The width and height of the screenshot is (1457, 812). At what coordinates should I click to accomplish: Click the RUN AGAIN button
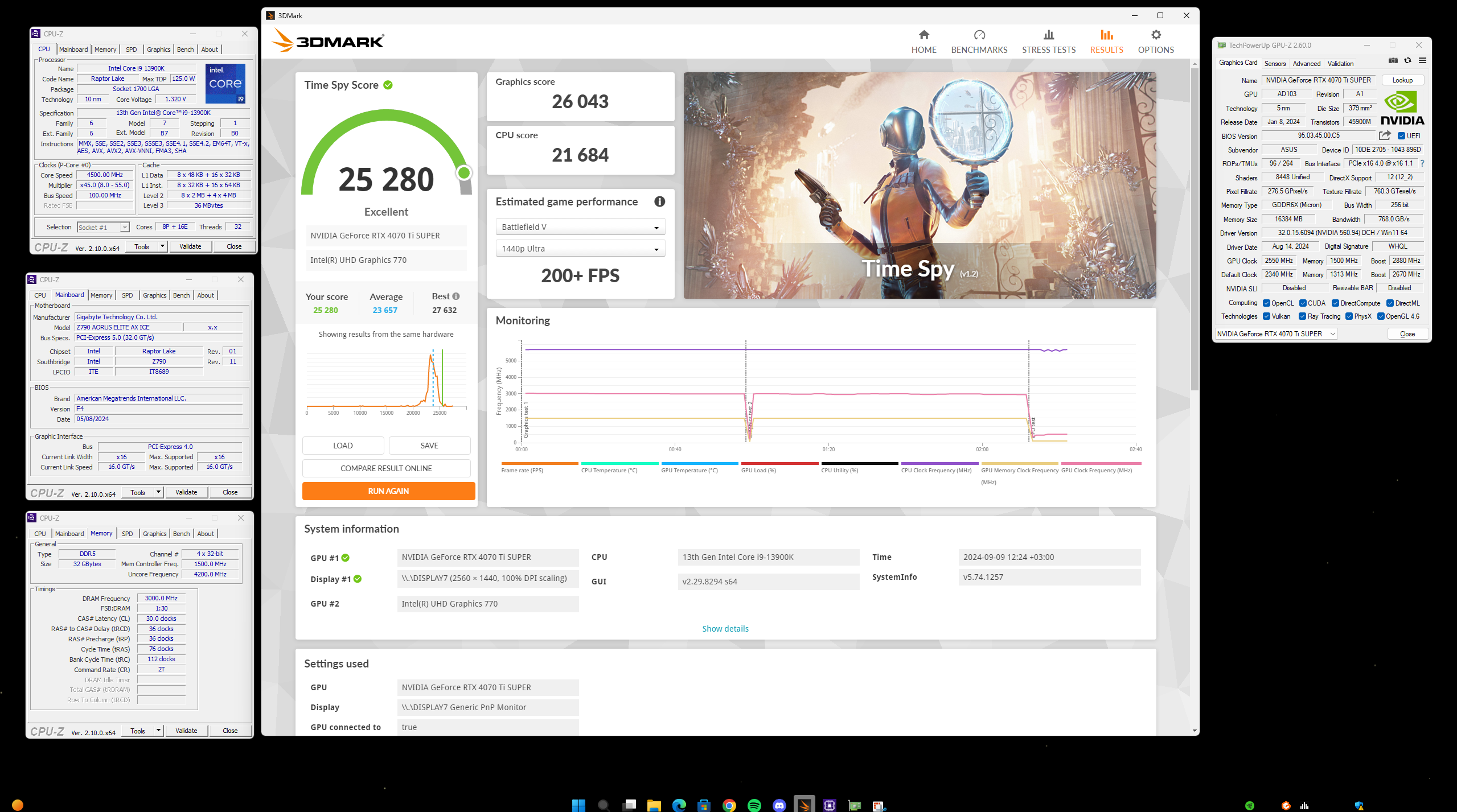pos(388,491)
